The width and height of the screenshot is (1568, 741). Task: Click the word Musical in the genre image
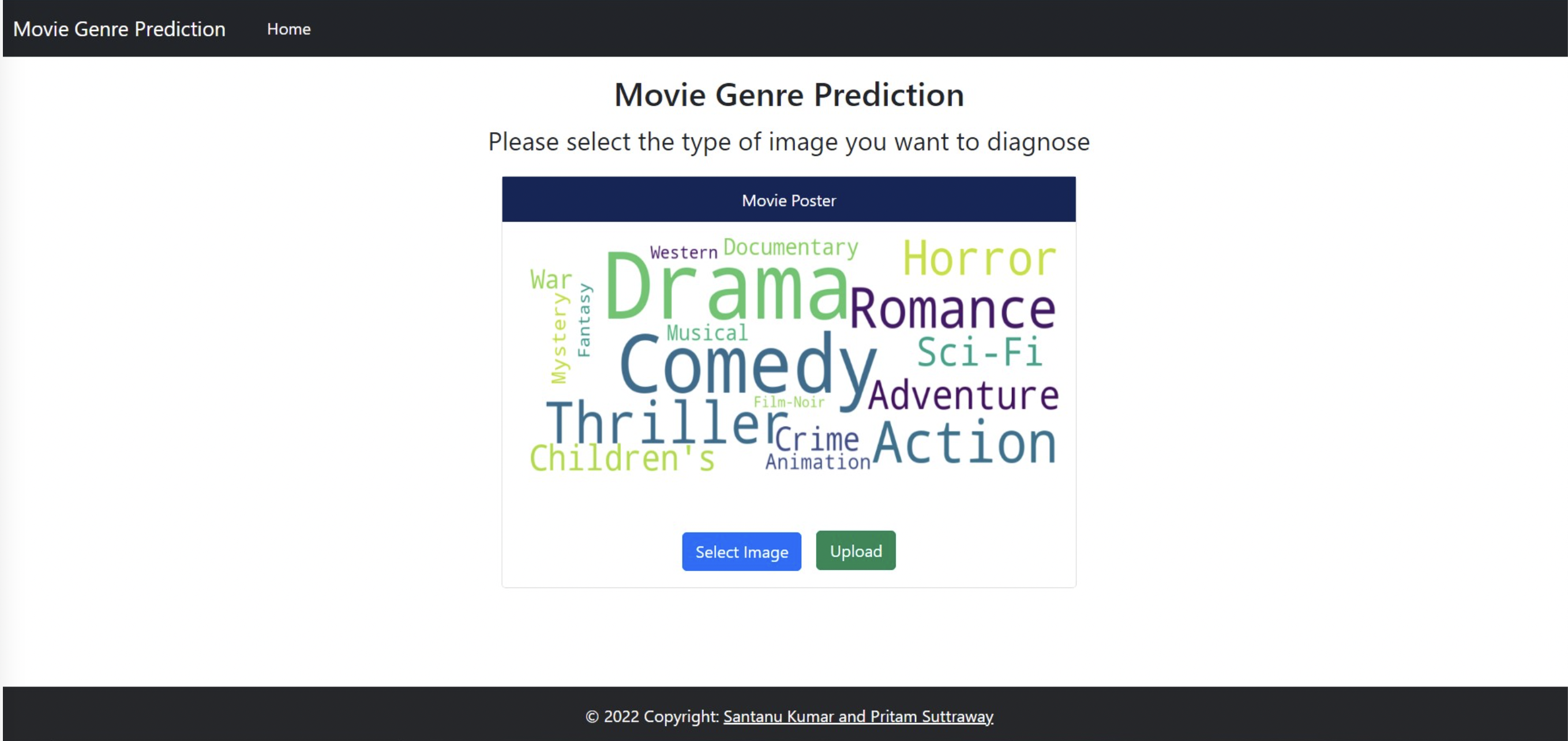(x=707, y=332)
